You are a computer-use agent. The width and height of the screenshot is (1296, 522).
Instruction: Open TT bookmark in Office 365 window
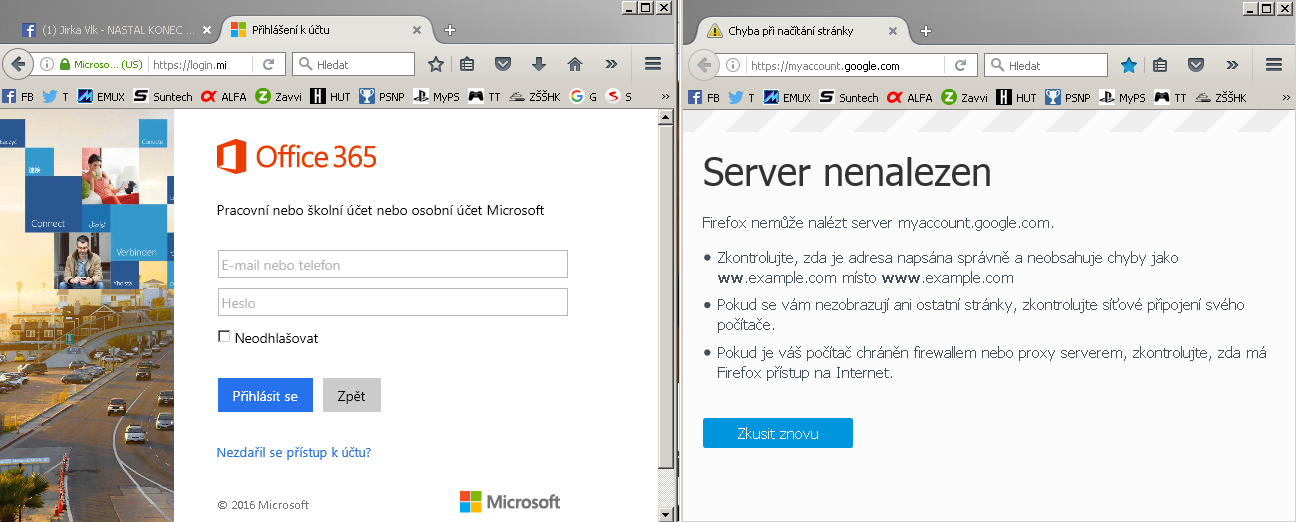485,97
